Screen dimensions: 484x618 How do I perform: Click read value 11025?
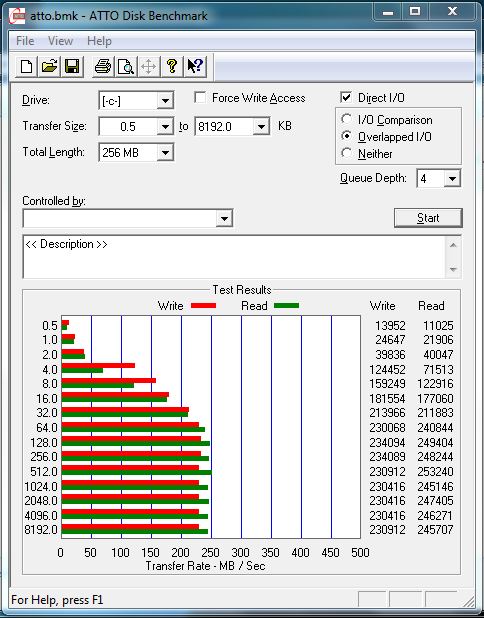pos(438,326)
